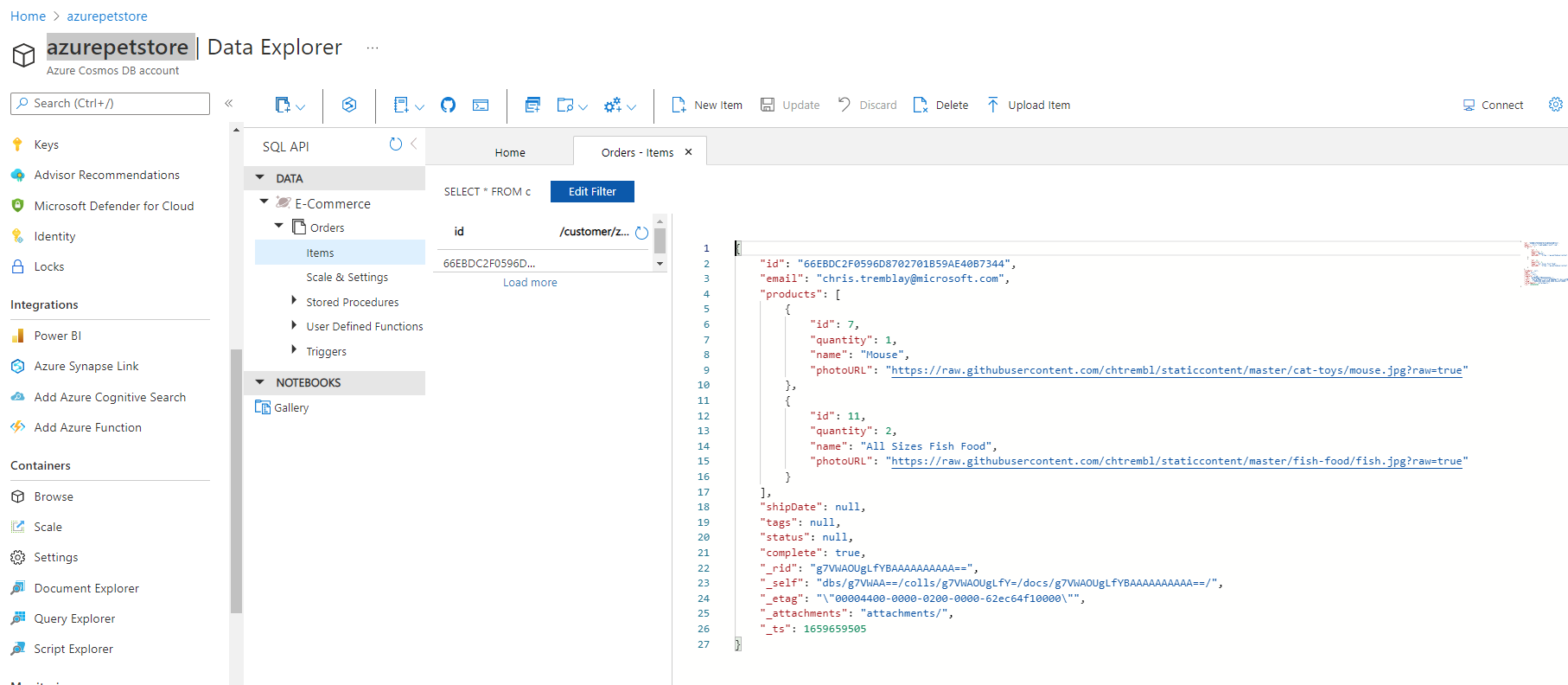Switch to the Home tab

click(510, 152)
